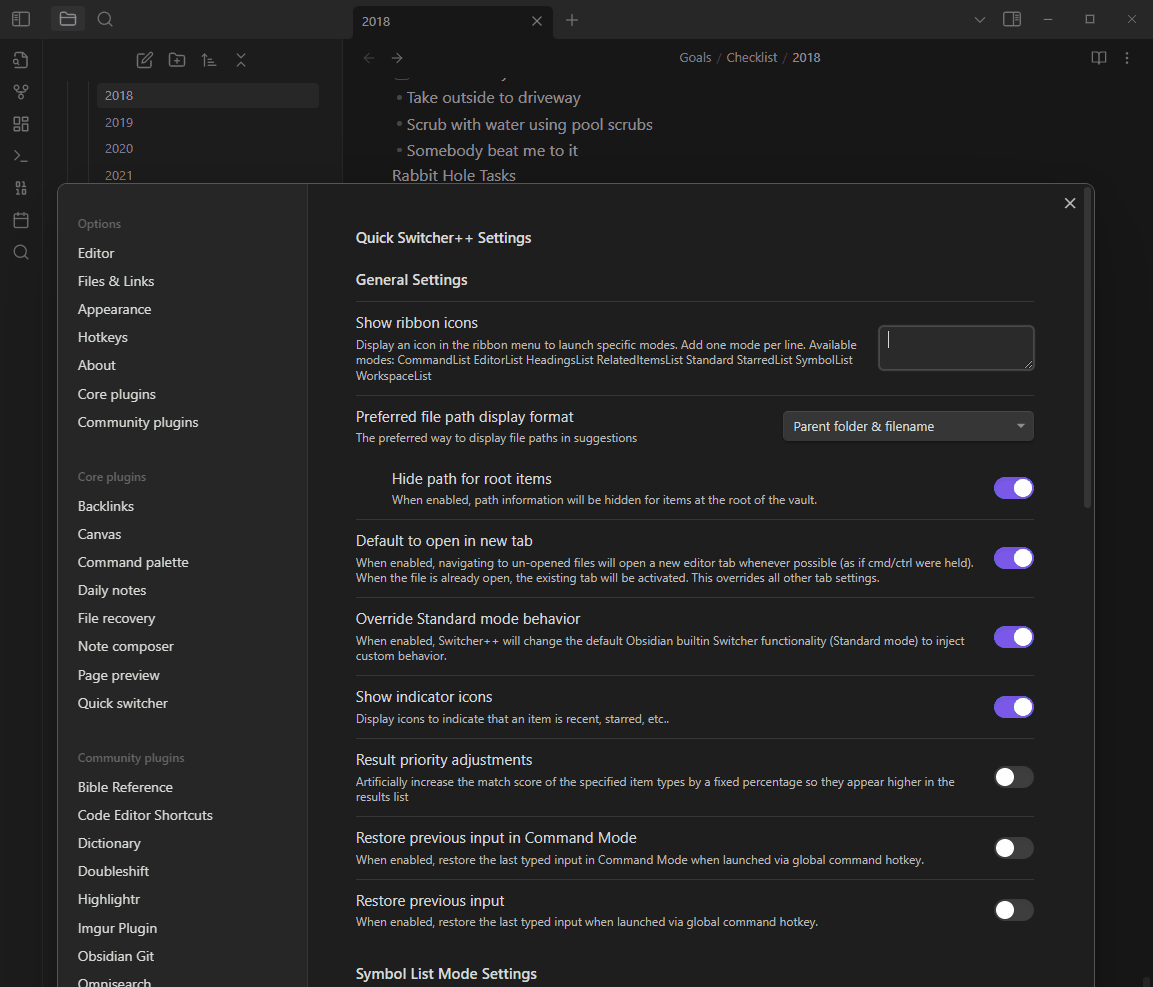Toggle reading view with the book icon
The width and height of the screenshot is (1153, 987).
[x=1098, y=57]
